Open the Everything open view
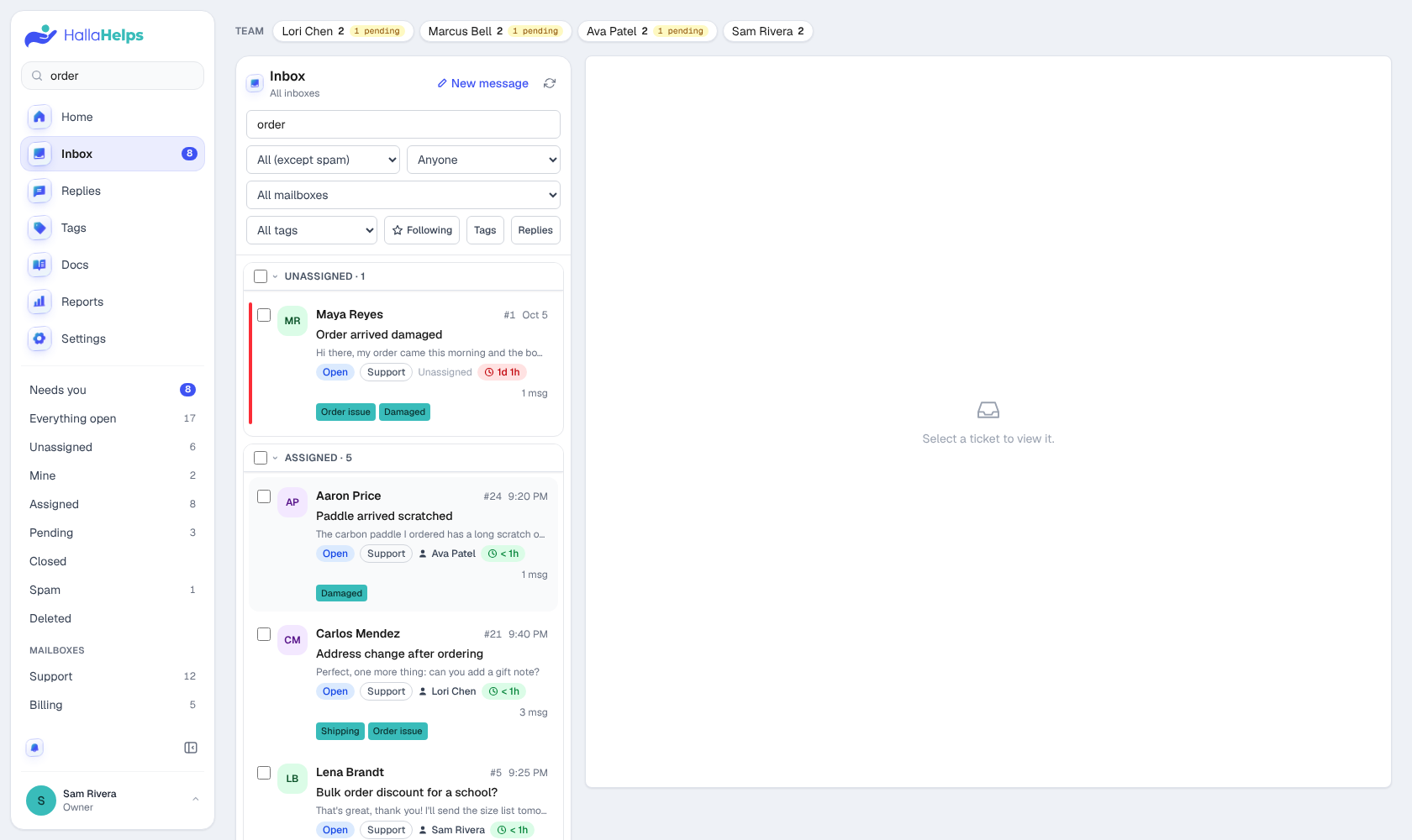1412x840 pixels. (113, 418)
